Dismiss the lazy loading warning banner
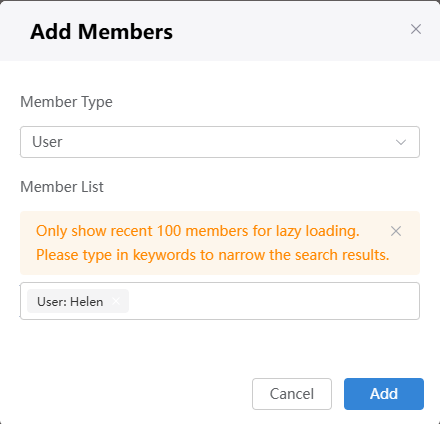Image resolution: width=440 pixels, height=424 pixels. click(396, 231)
